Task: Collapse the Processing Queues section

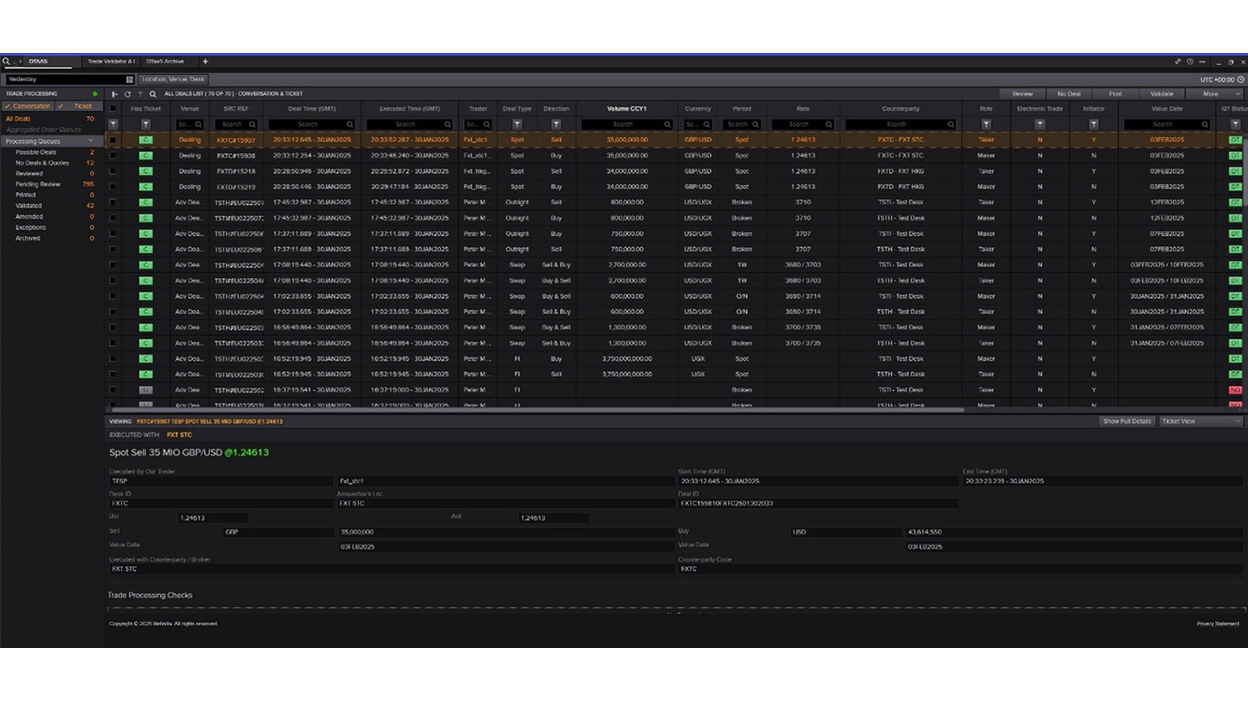Action: (x=91, y=141)
